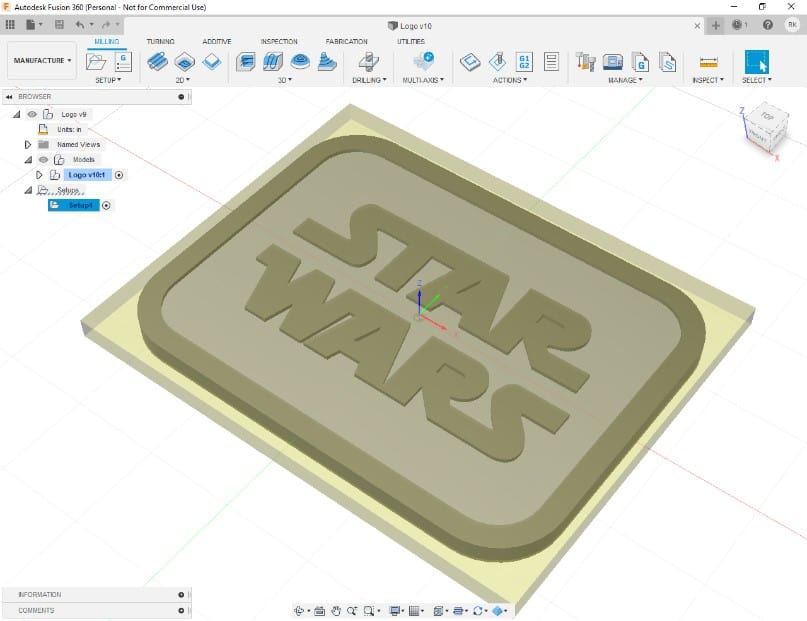Open the Help question mark icon
The height and width of the screenshot is (621, 807).
767,25
